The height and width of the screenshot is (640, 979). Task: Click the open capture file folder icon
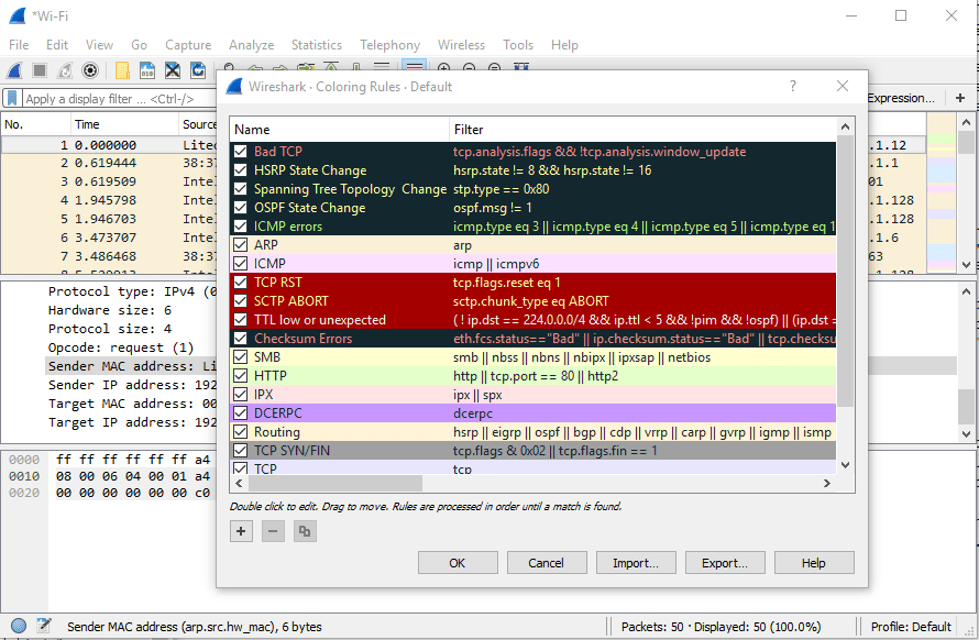(122, 70)
